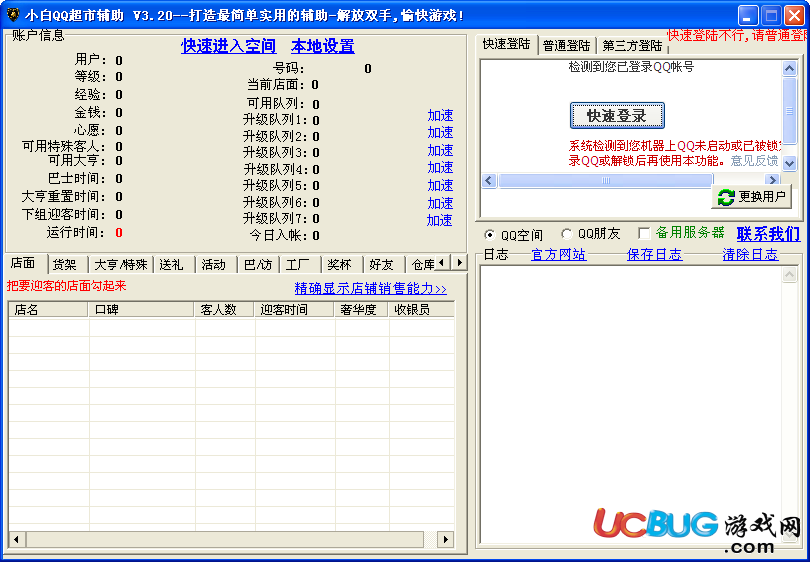Select the 送礼 tab
810x562 pixels.
point(174,265)
